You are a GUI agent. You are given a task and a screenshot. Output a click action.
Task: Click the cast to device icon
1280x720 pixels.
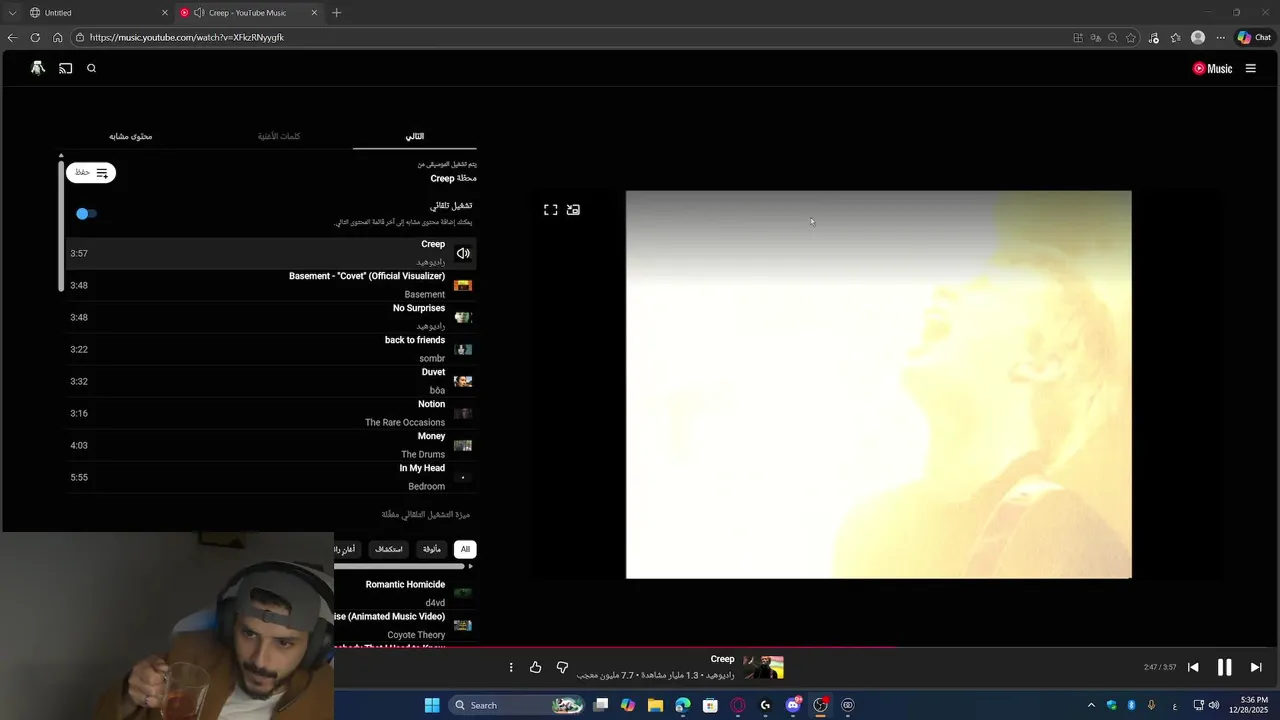click(x=65, y=68)
